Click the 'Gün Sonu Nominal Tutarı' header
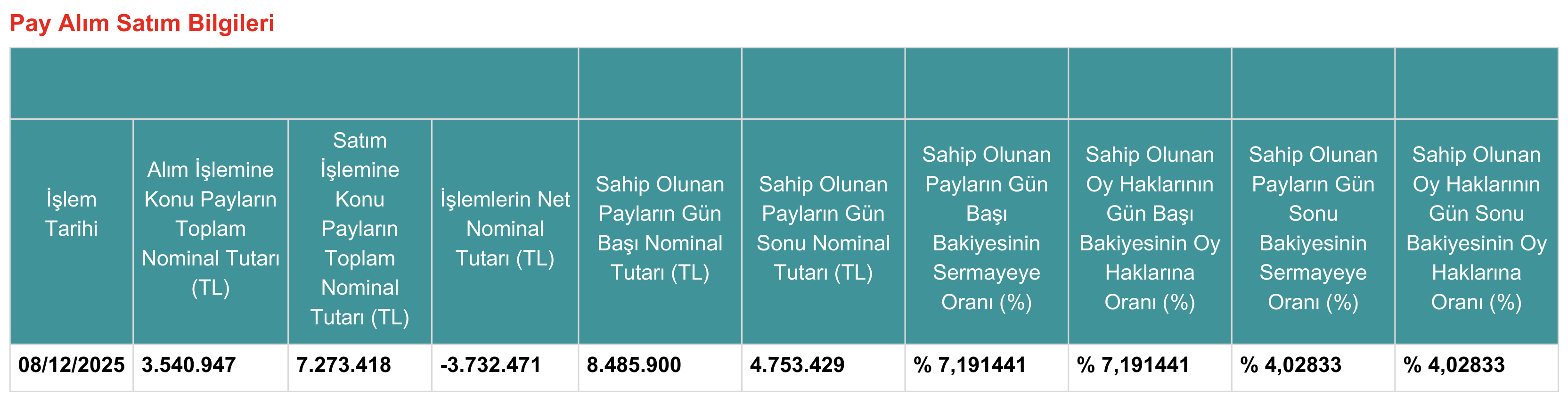 (x=823, y=228)
